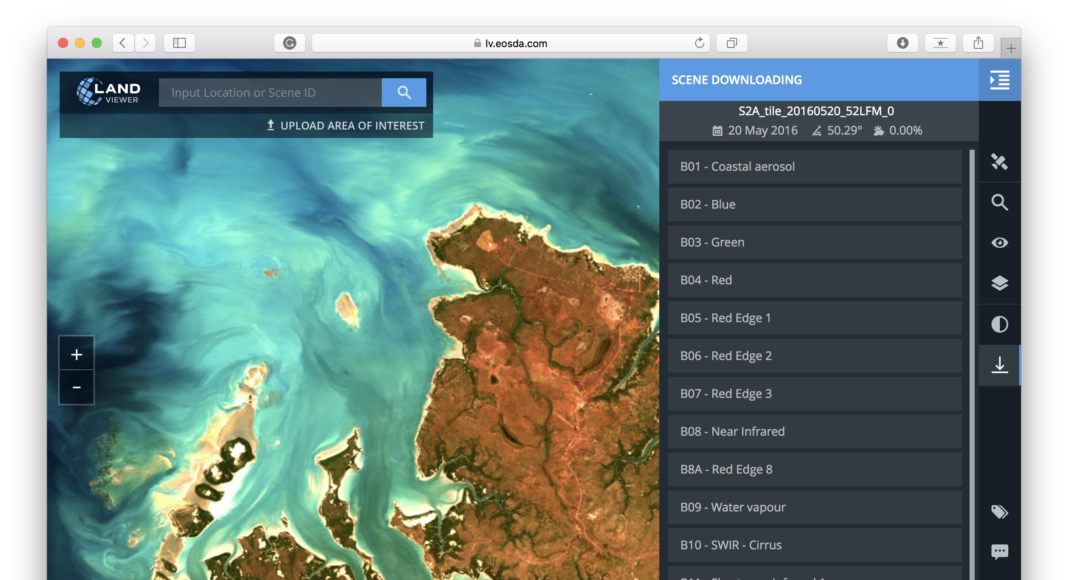Screen dimensions: 1068x580
Task: Zoom out the map with minus button
Action: [76, 387]
